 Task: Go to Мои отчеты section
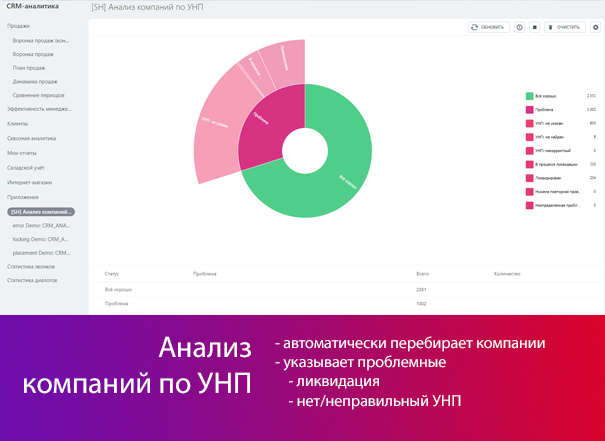[21, 153]
